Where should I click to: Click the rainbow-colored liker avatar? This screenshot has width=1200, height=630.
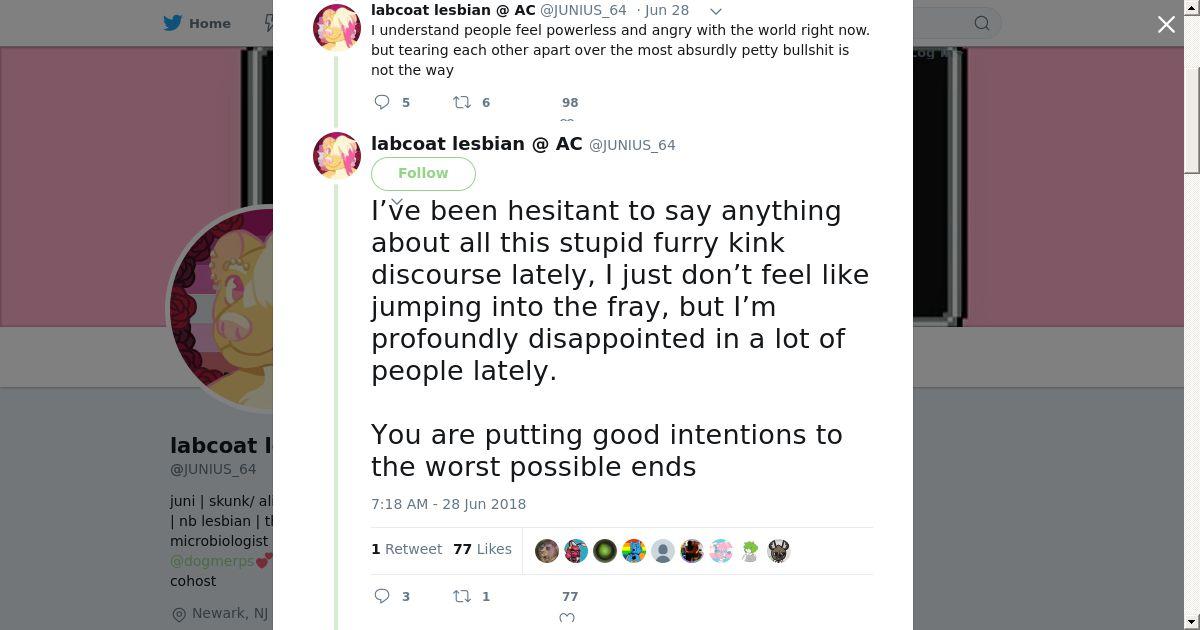pyautogui.click(x=634, y=551)
